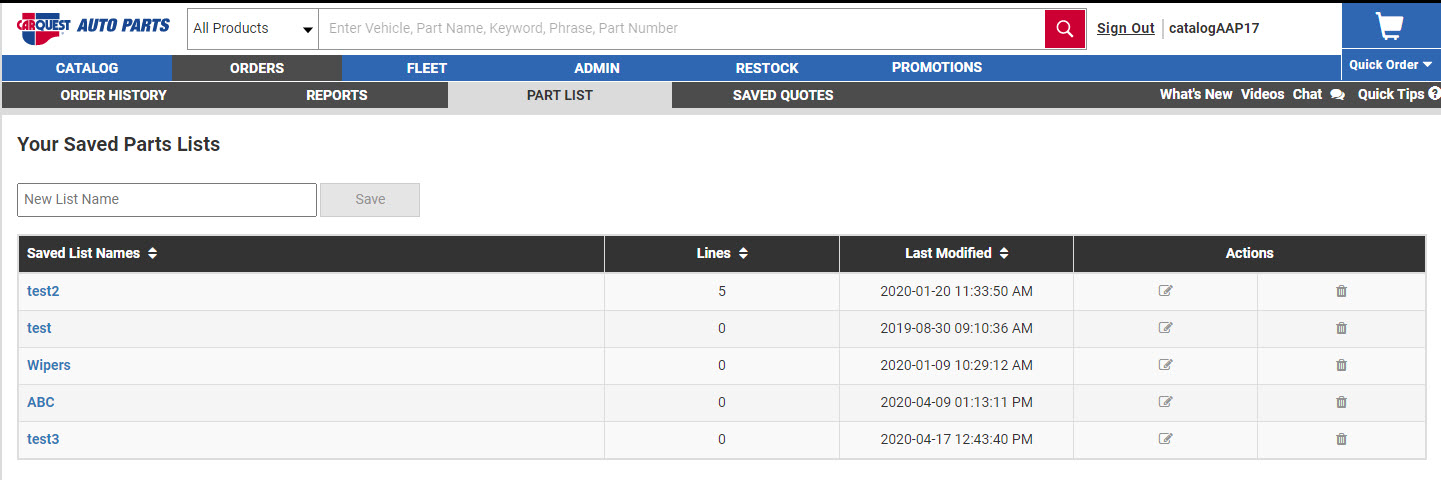Sort by Lines column arrows
The image size is (1441, 480).
click(743, 254)
